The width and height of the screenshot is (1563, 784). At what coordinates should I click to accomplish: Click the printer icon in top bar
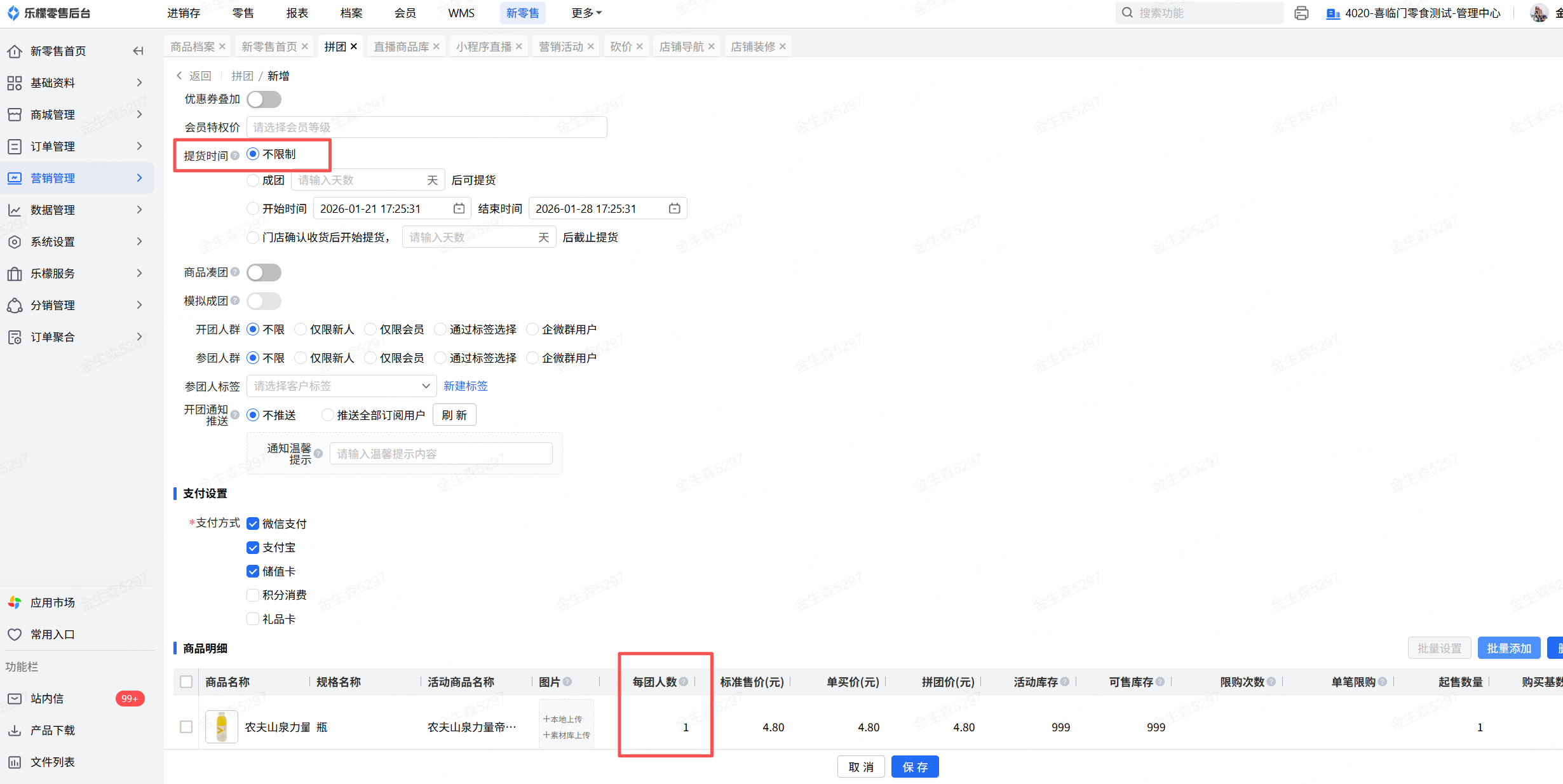pos(1301,13)
